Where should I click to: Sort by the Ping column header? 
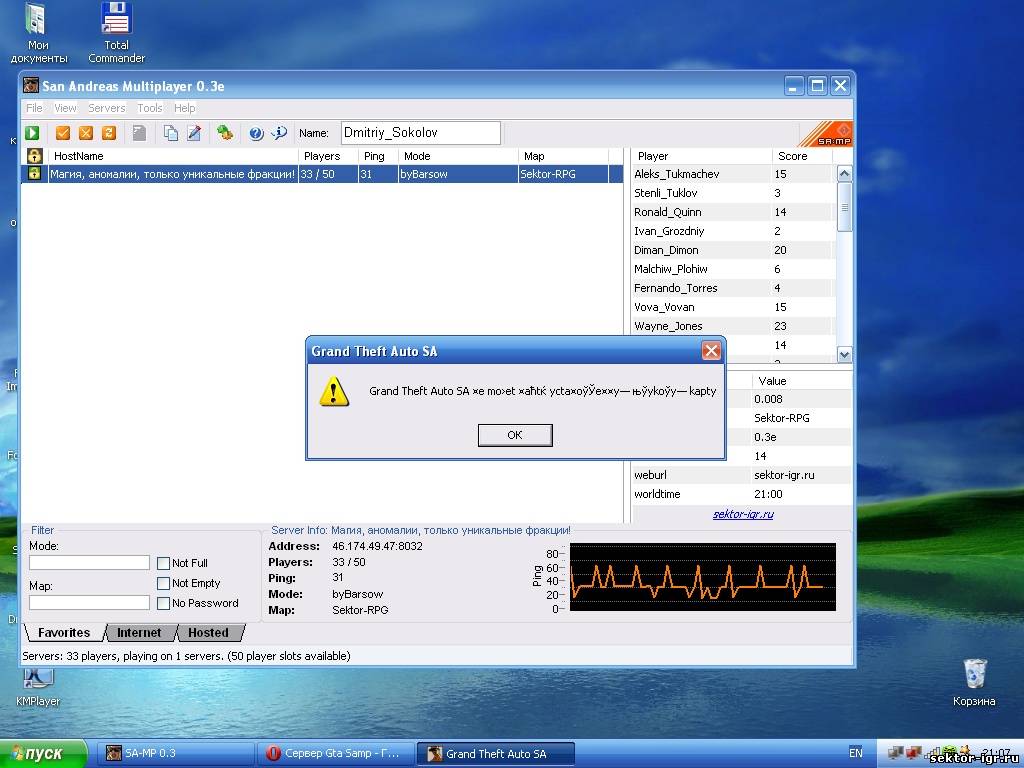[378, 156]
